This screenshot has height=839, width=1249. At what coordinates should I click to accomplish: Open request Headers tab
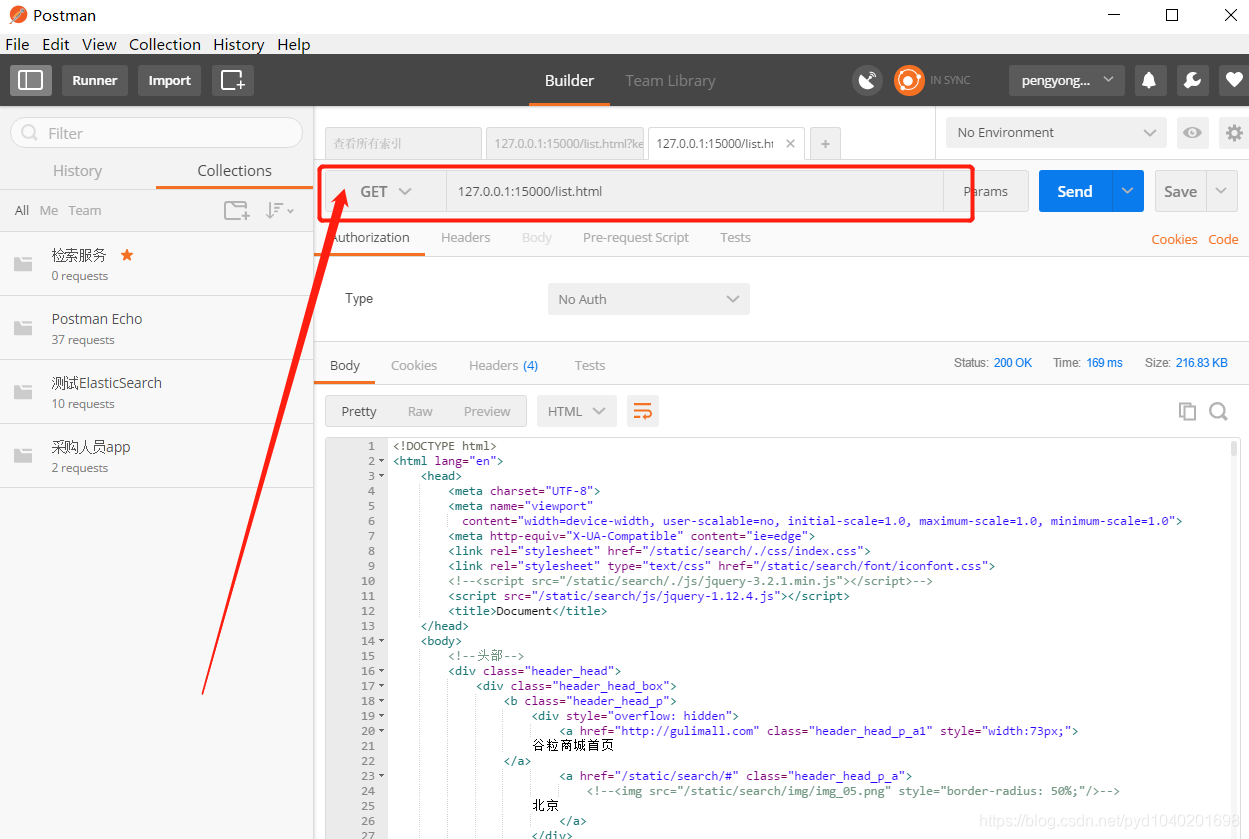[x=465, y=237]
